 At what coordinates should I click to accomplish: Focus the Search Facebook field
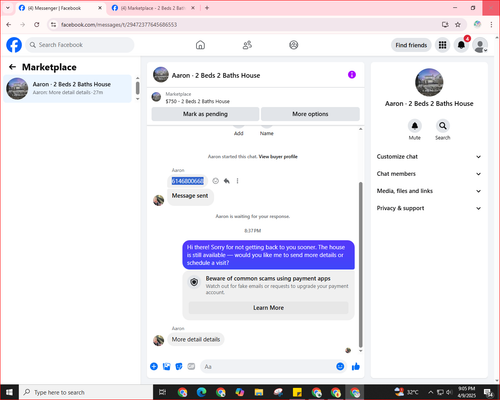[x=80, y=45]
